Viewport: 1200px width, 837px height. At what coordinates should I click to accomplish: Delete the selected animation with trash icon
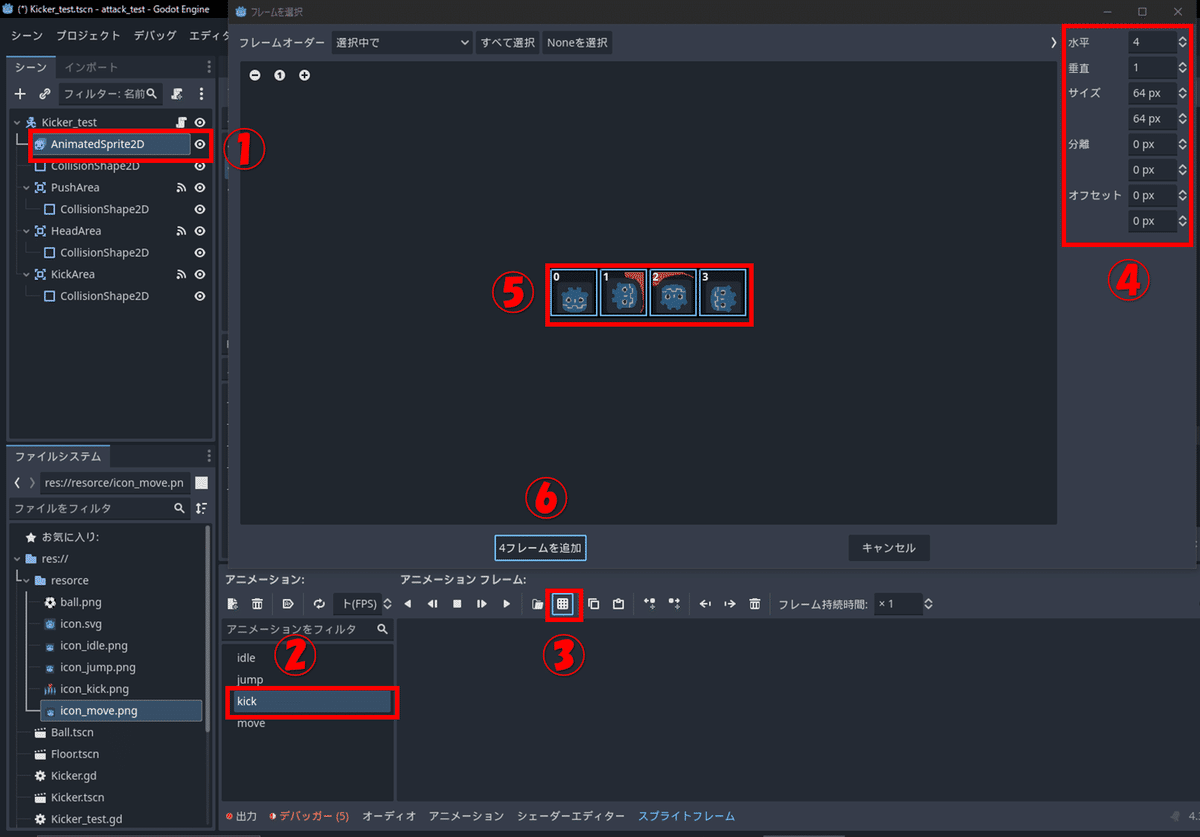coord(258,603)
